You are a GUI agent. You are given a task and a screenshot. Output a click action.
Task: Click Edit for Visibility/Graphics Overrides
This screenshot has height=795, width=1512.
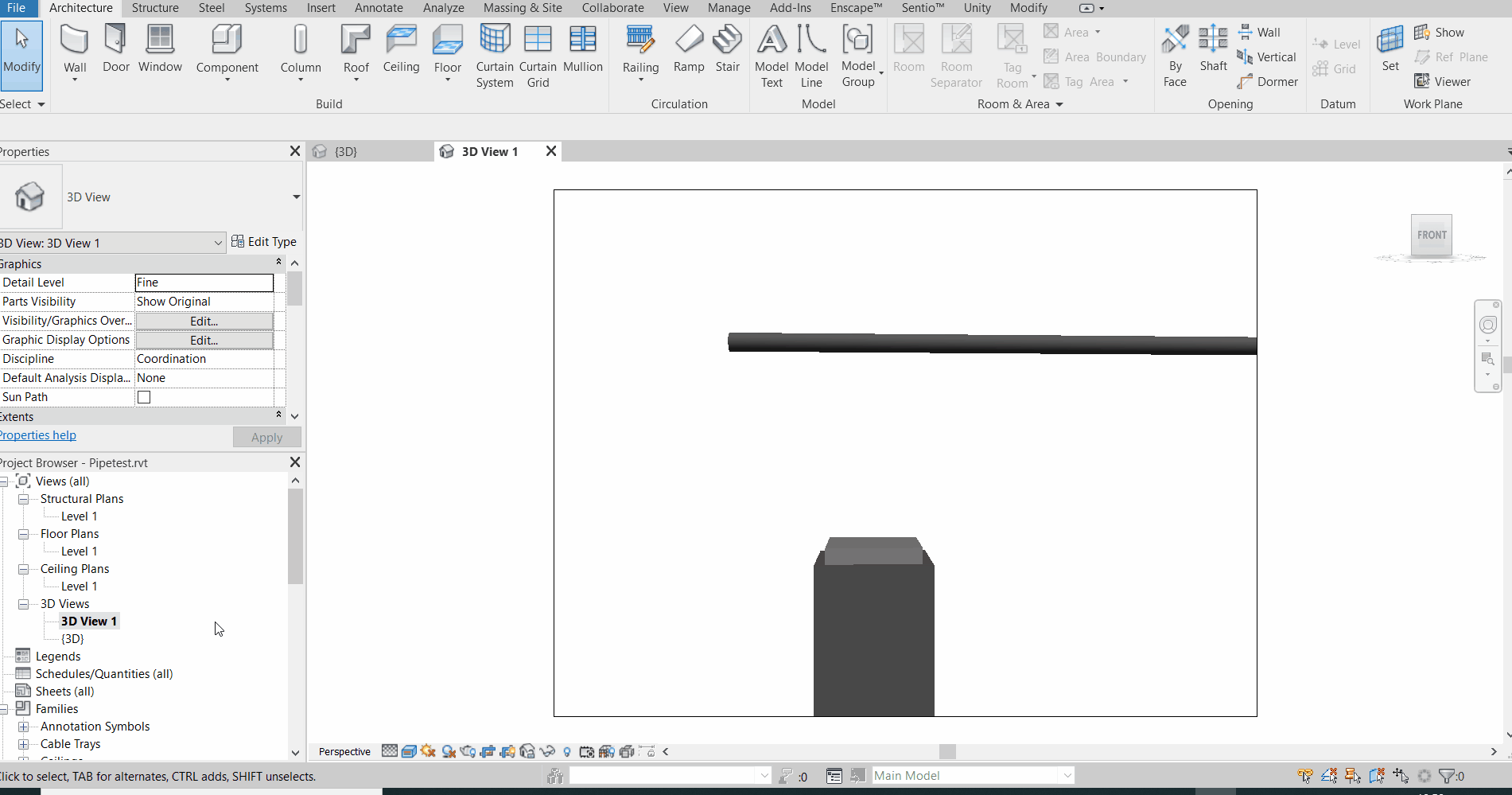click(x=204, y=321)
